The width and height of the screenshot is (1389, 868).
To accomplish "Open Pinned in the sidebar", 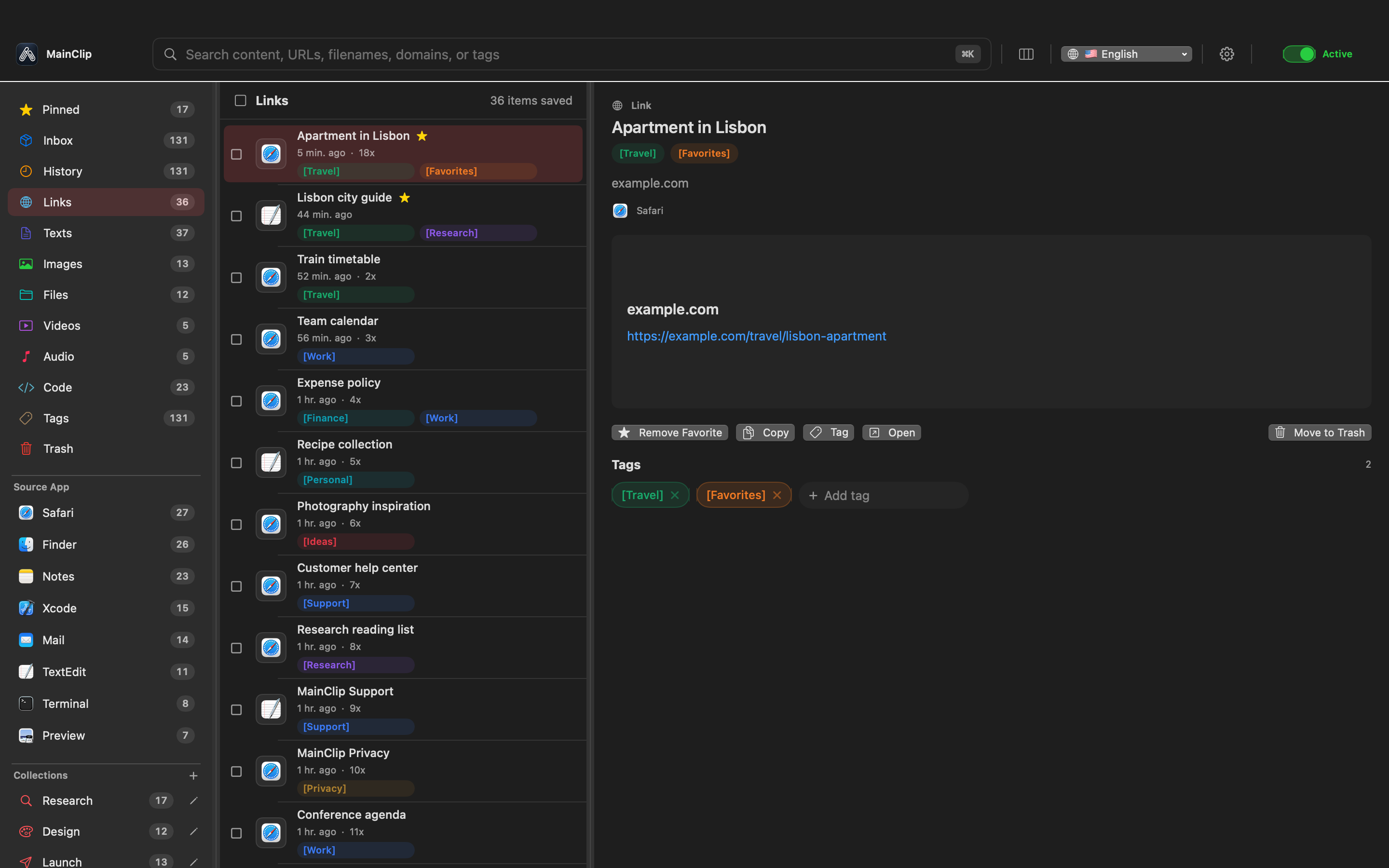I will [106, 109].
